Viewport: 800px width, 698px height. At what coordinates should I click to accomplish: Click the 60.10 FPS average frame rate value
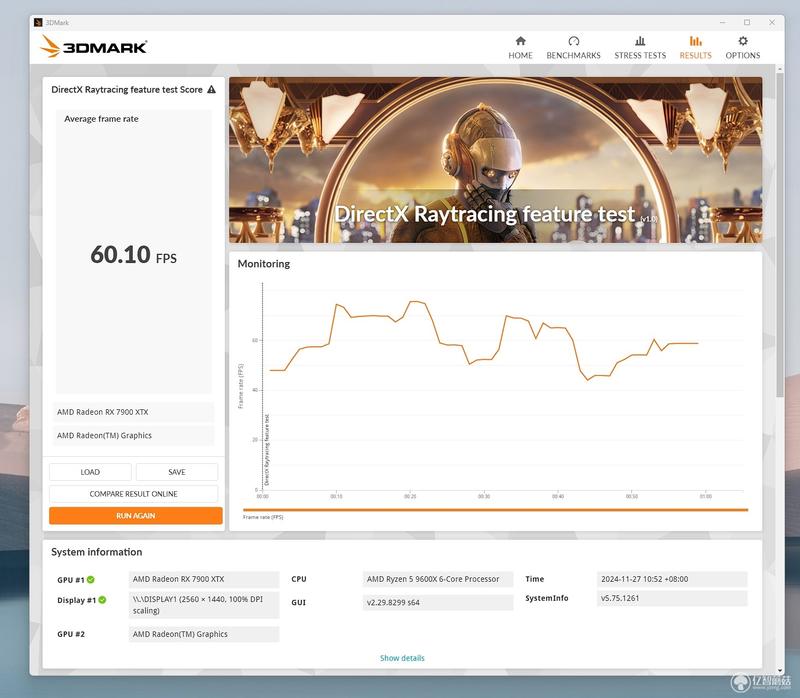[134, 255]
